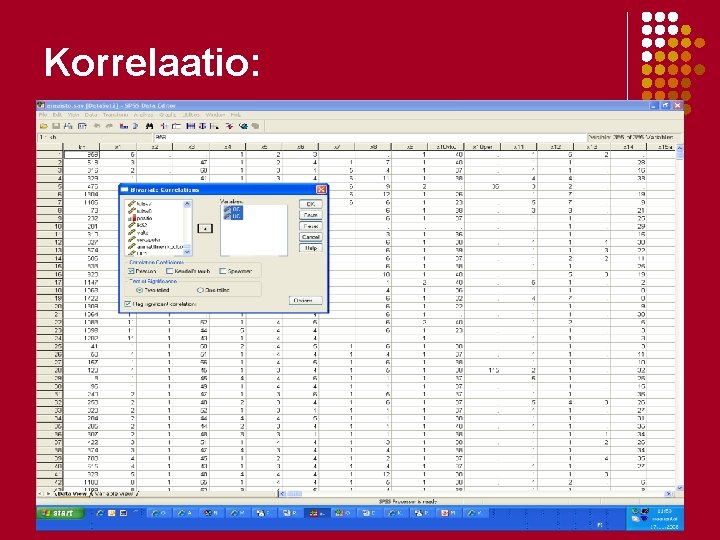Open the File menu

pyautogui.click(x=43, y=115)
